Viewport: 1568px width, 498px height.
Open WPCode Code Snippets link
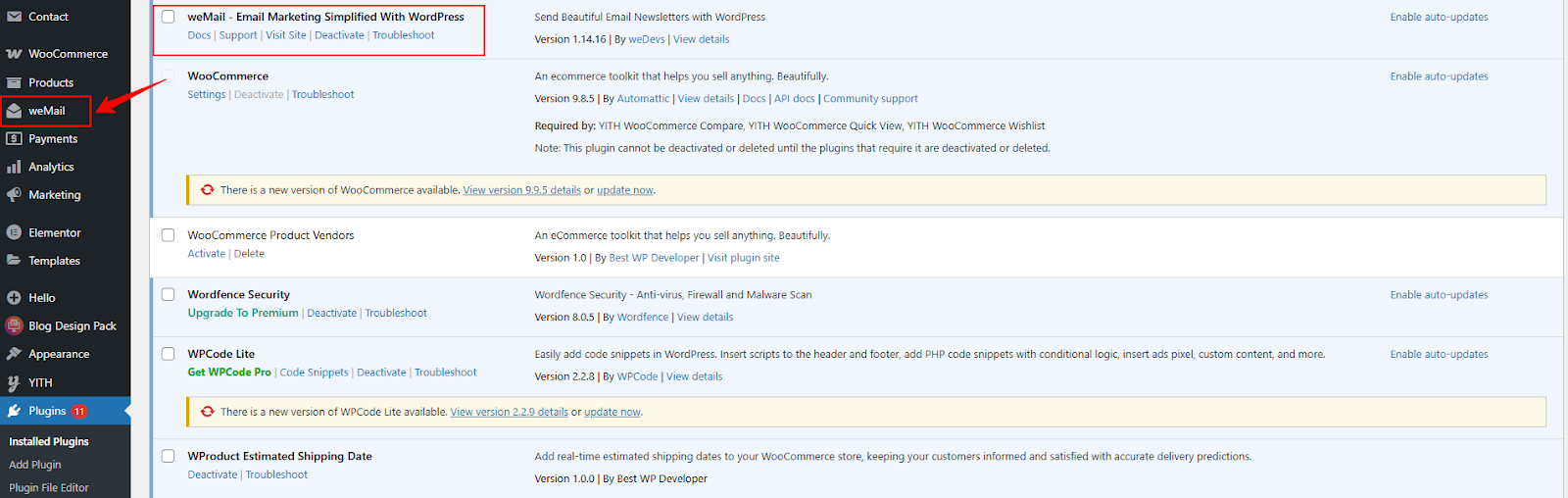pyautogui.click(x=315, y=373)
